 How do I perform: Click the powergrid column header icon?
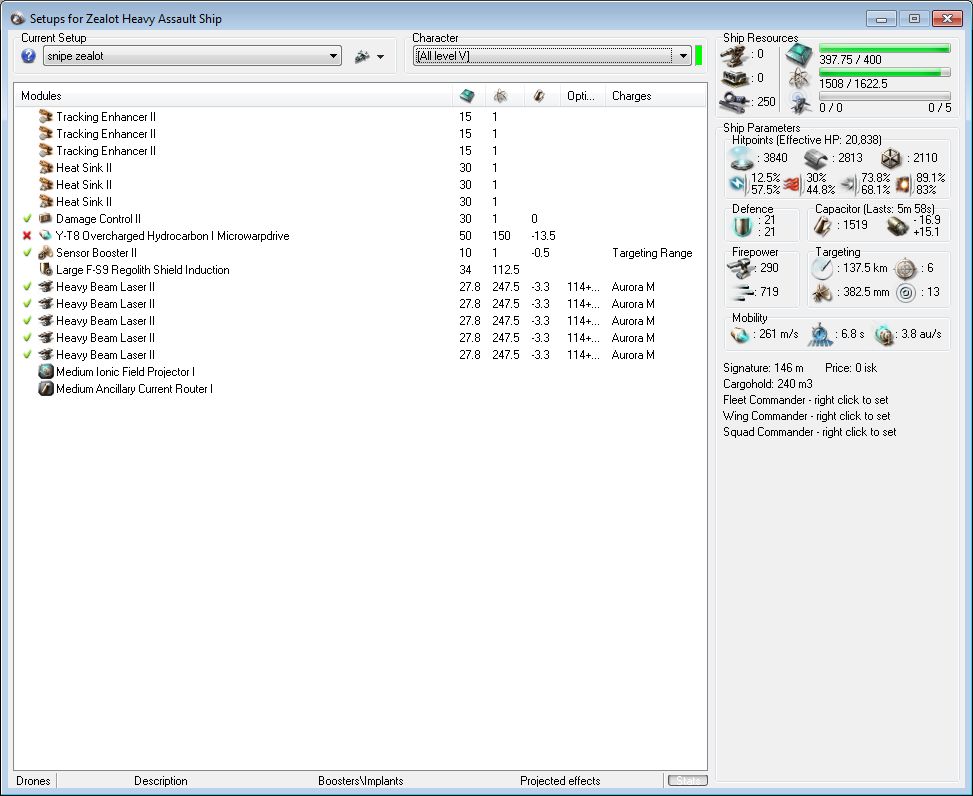501,96
